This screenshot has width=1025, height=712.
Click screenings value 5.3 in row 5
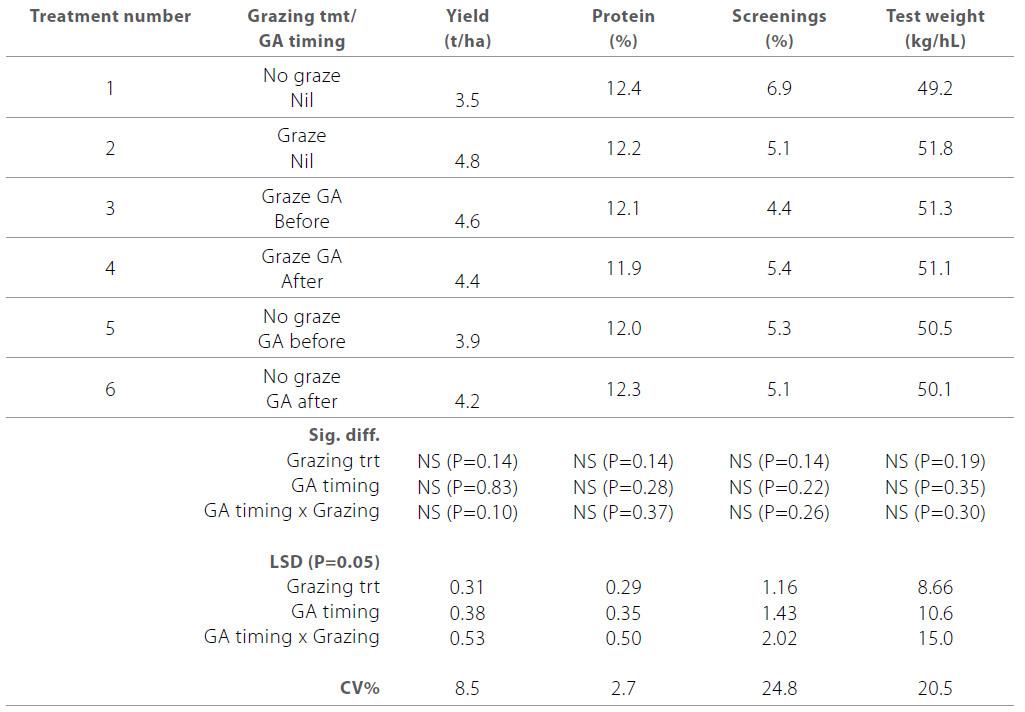778,328
